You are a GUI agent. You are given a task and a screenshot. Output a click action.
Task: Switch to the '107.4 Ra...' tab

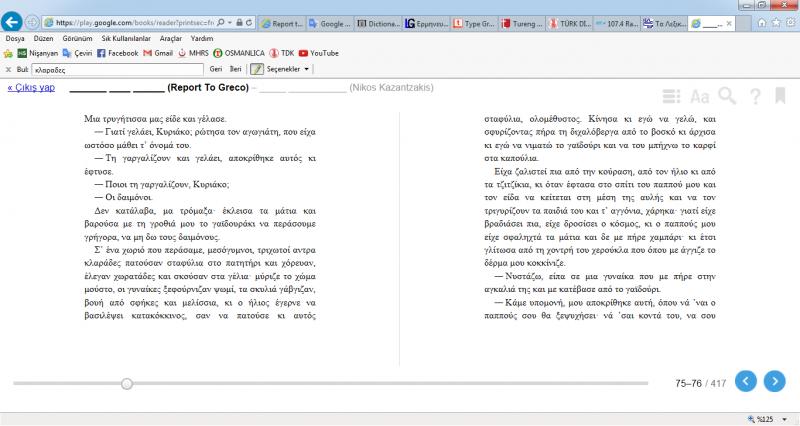coord(618,23)
